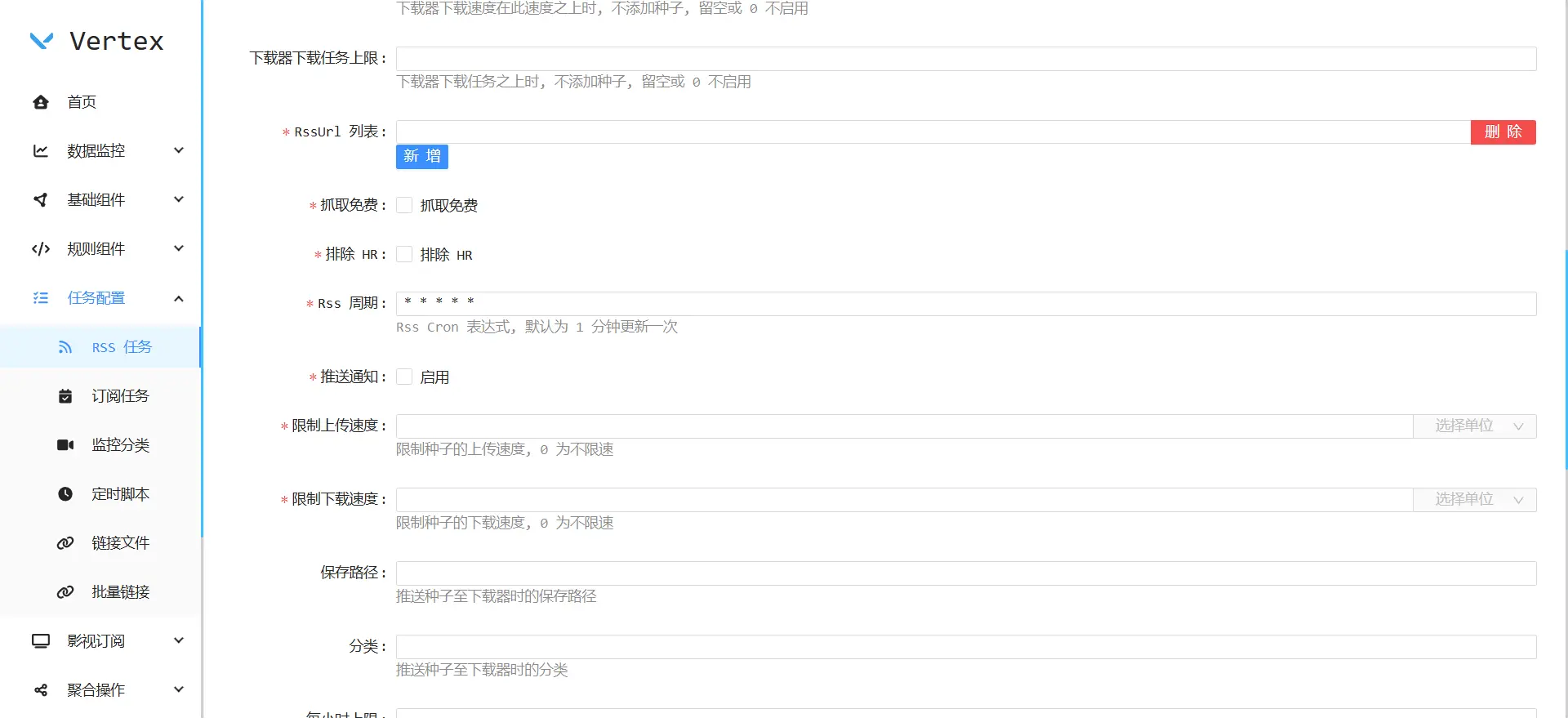Open unit dropdown for 限制下载速度
This screenshot has height=718, width=1568.
(x=1474, y=499)
